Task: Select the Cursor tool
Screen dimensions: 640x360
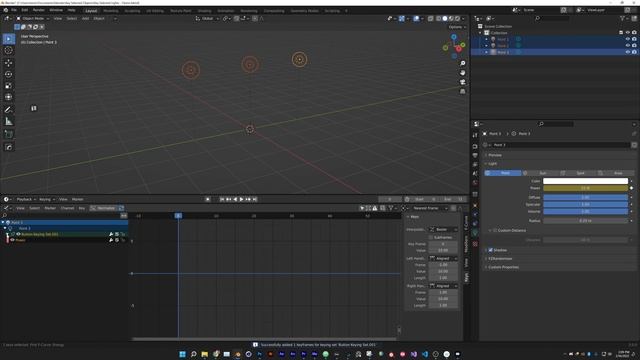Action: (9, 51)
